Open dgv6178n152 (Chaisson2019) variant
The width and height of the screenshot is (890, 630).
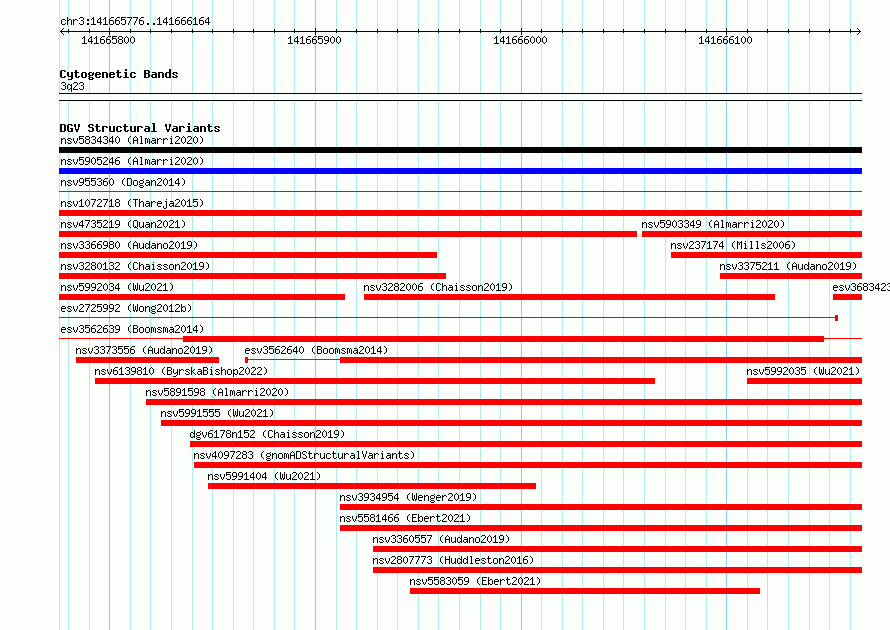coord(267,434)
